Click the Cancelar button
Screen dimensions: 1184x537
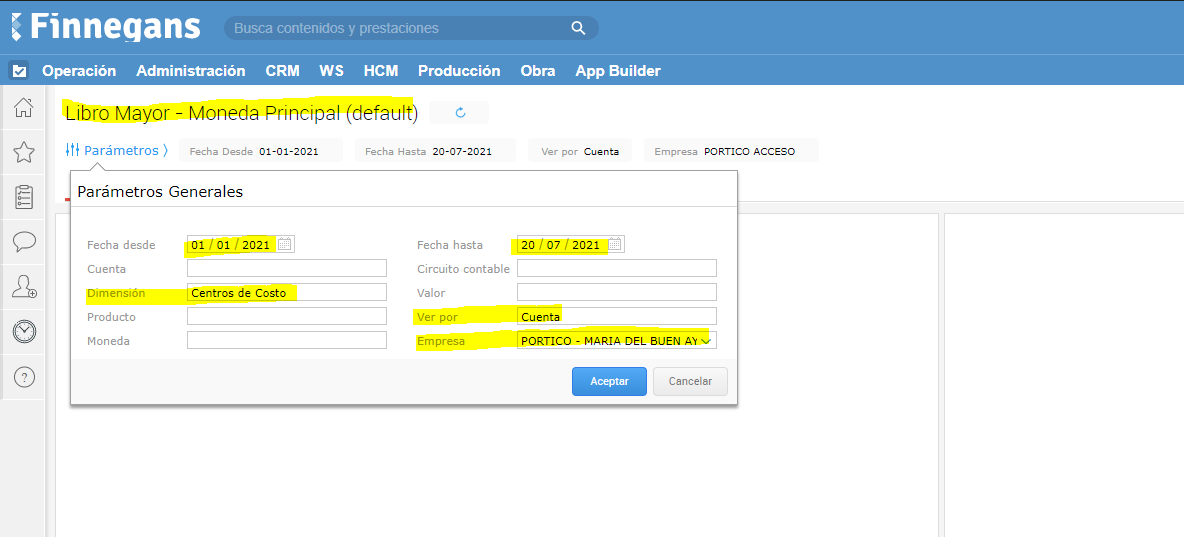(x=690, y=382)
